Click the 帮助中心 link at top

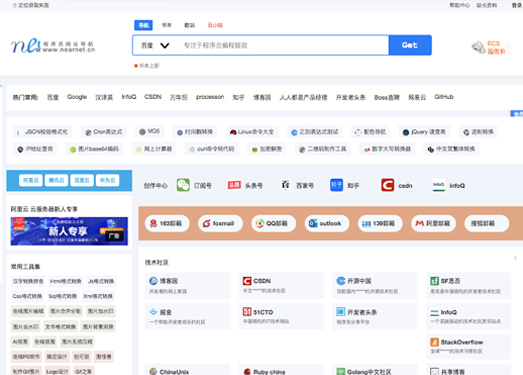click(x=460, y=5)
